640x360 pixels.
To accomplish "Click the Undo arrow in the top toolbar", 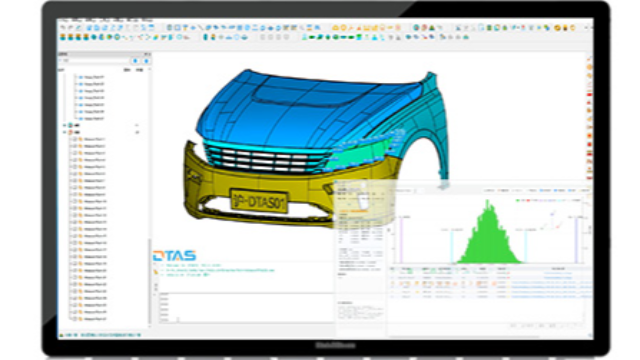I will tap(63, 28).
